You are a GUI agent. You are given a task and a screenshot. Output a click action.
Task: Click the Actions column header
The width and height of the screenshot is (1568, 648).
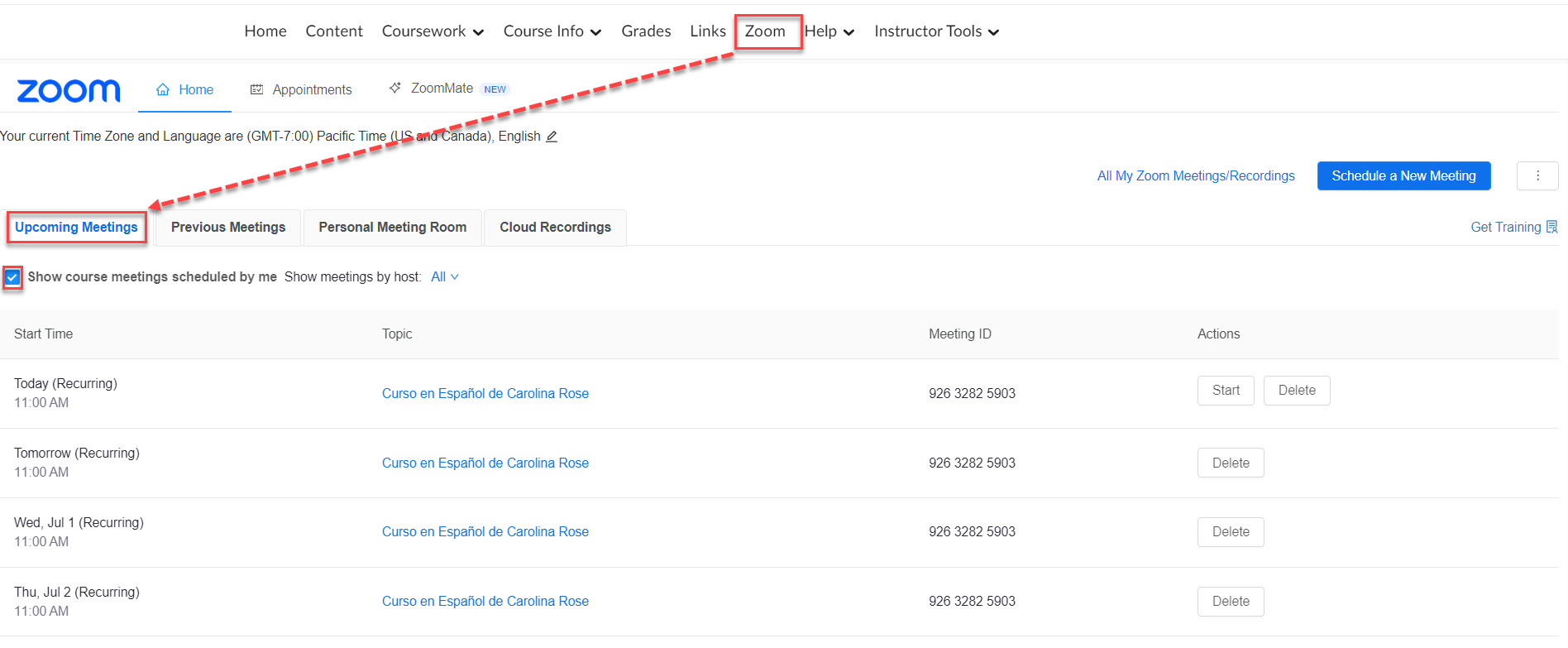pyautogui.click(x=1219, y=334)
